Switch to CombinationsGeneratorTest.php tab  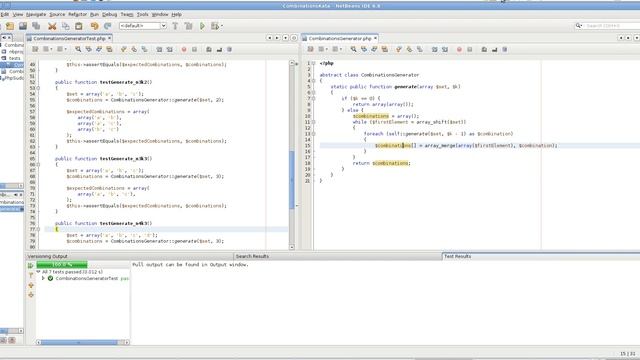point(69,38)
